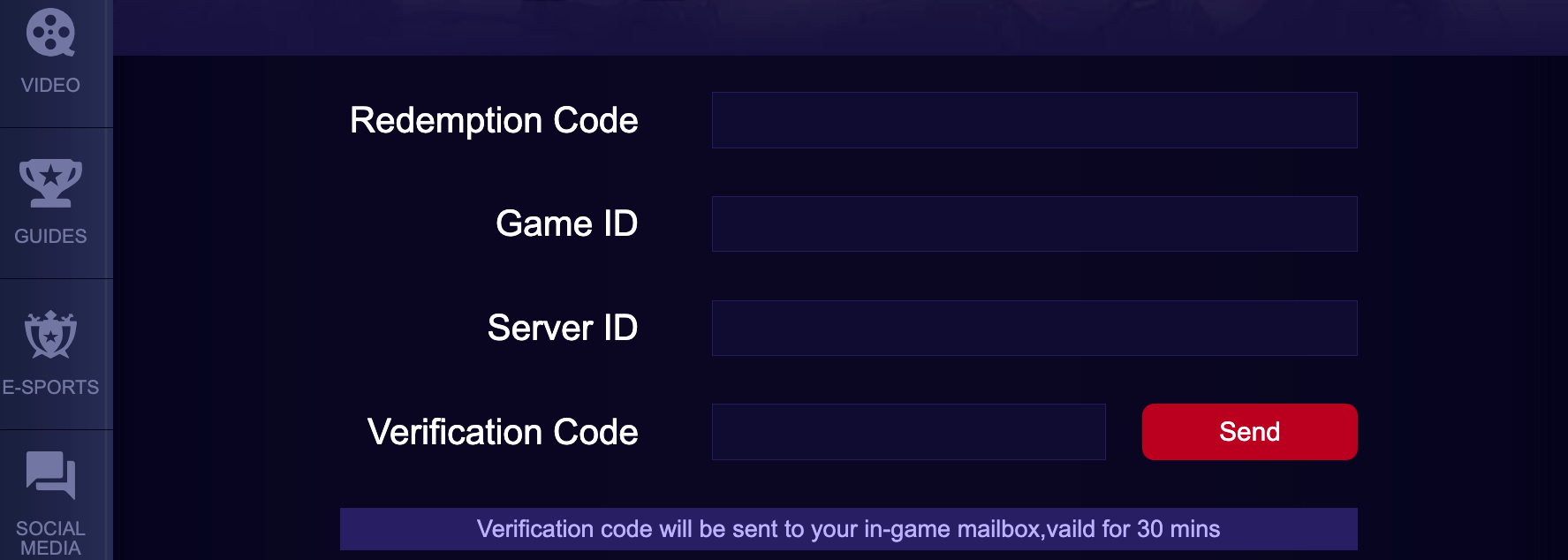Click the speech bubble Social Media icon
Viewport: 1568px width, 560px height.
coord(49,477)
